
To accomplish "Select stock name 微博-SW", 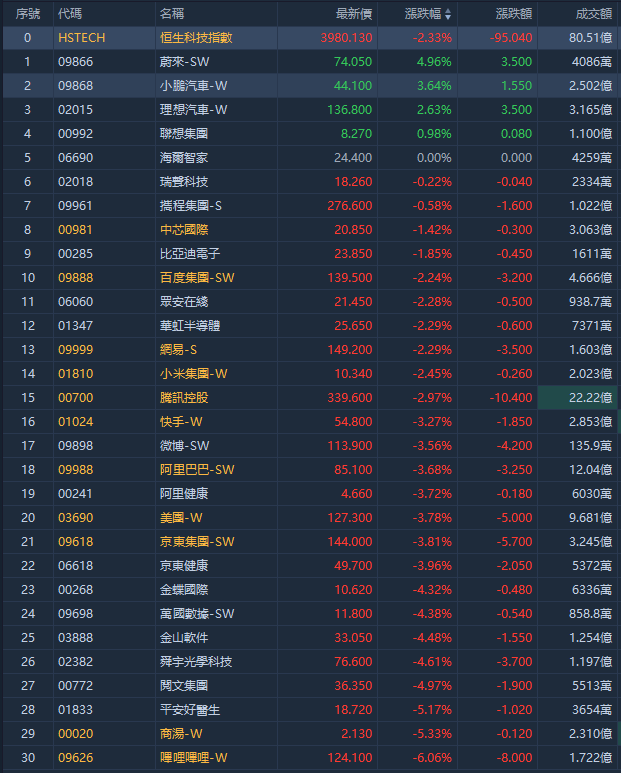I will [184, 446].
